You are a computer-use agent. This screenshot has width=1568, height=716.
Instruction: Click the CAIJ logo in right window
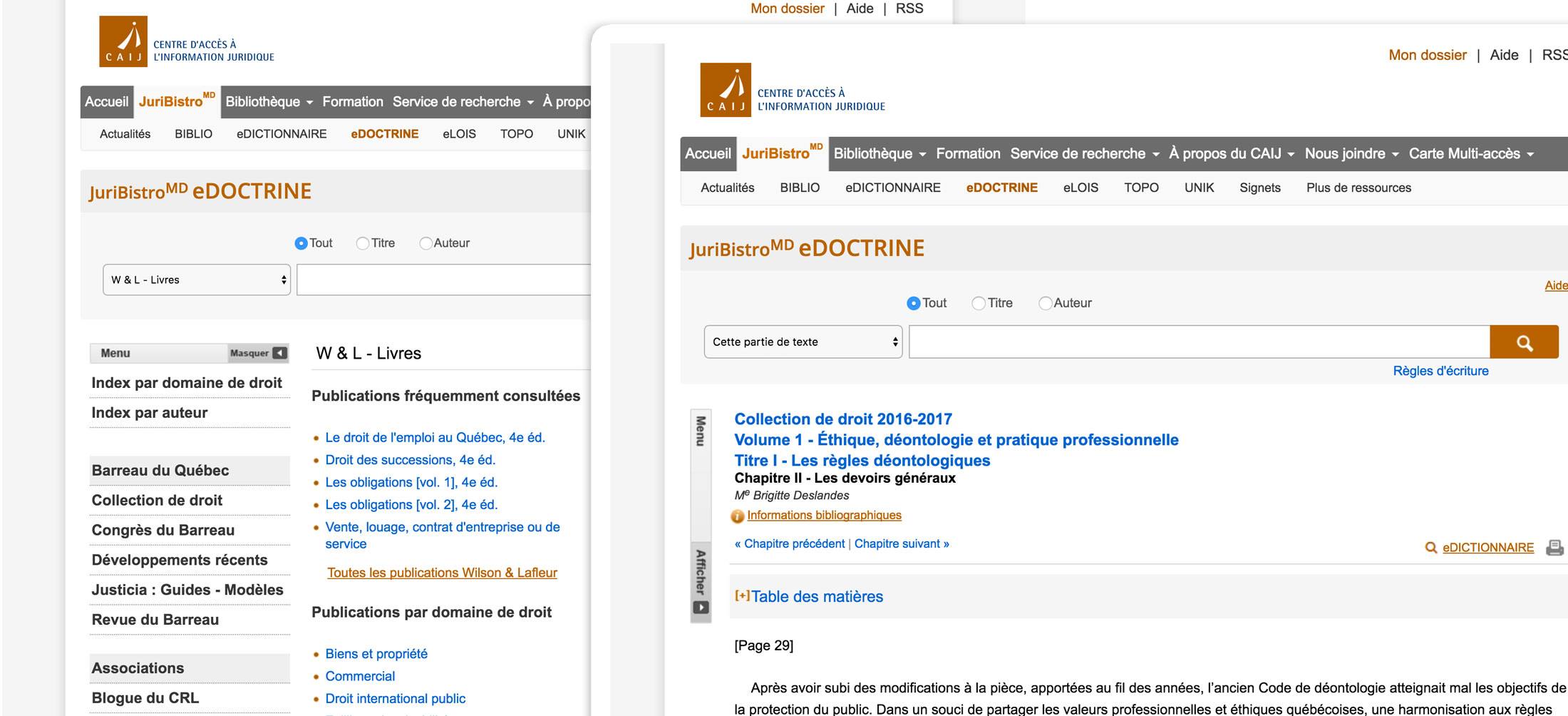pyautogui.click(x=726, y=90)
